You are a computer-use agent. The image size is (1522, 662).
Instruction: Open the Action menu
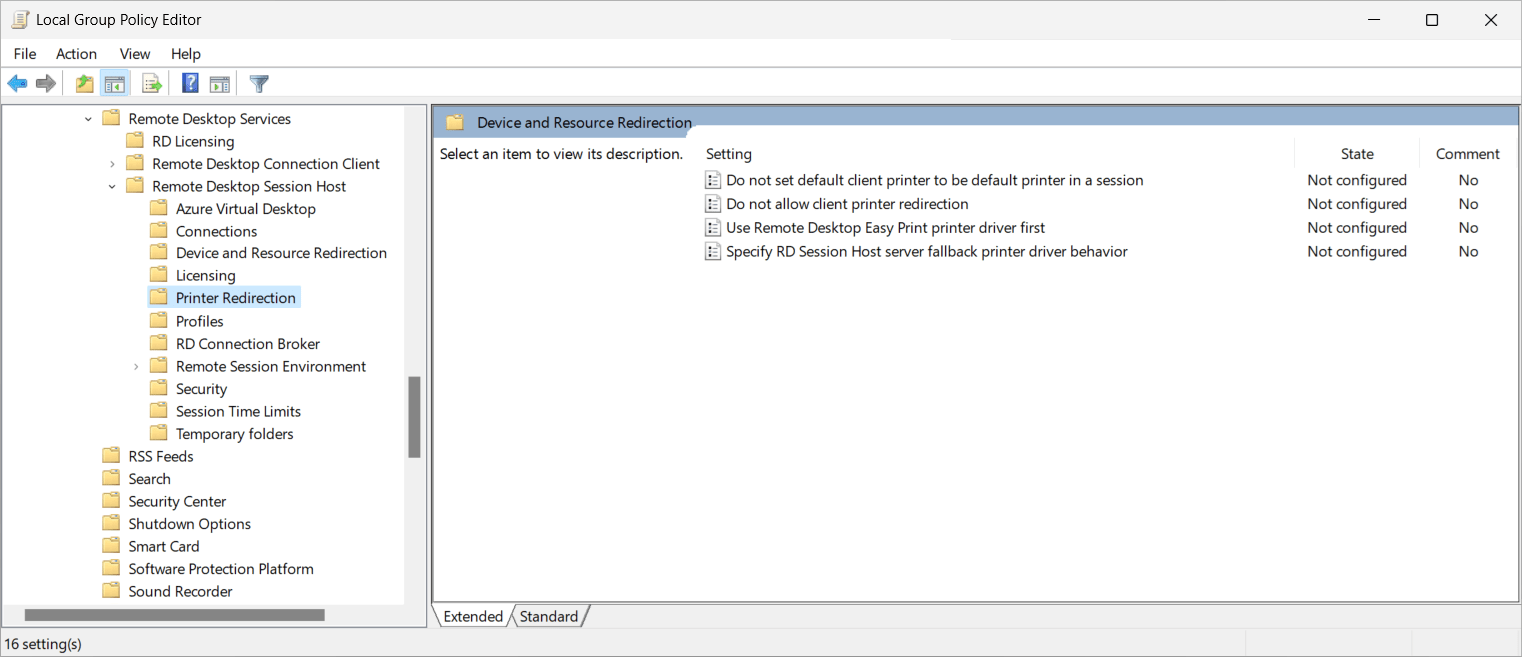pos(76,53)
